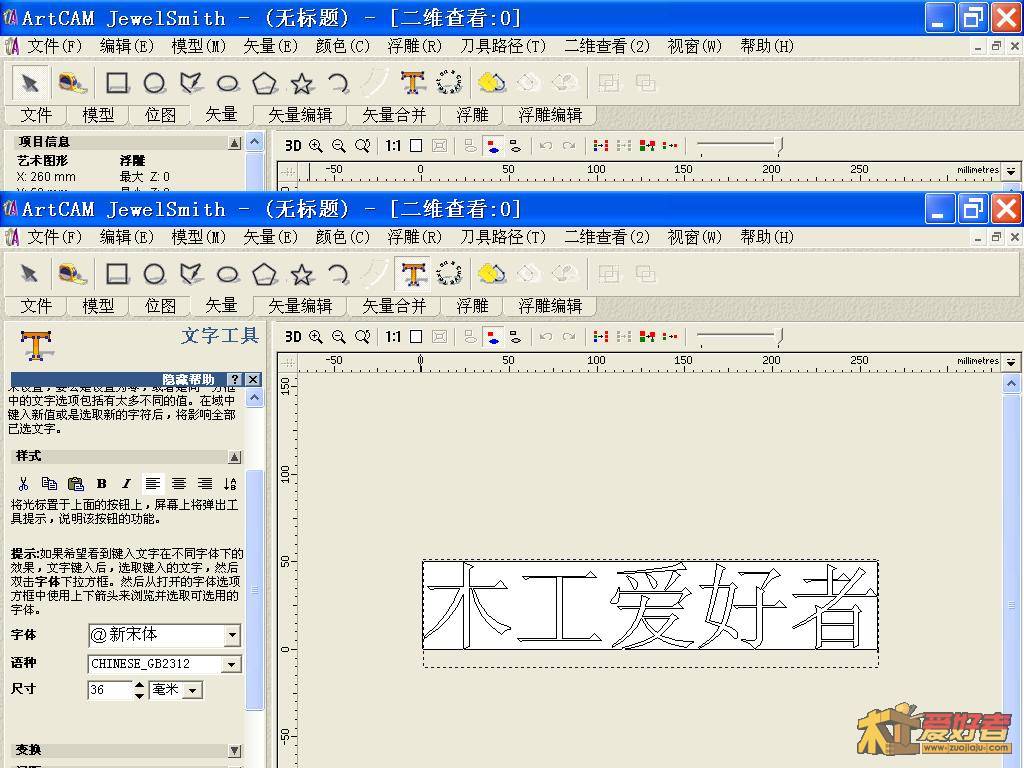Click arc tool in lower window
1024x768 pixels.
click(x=338, y=274)
